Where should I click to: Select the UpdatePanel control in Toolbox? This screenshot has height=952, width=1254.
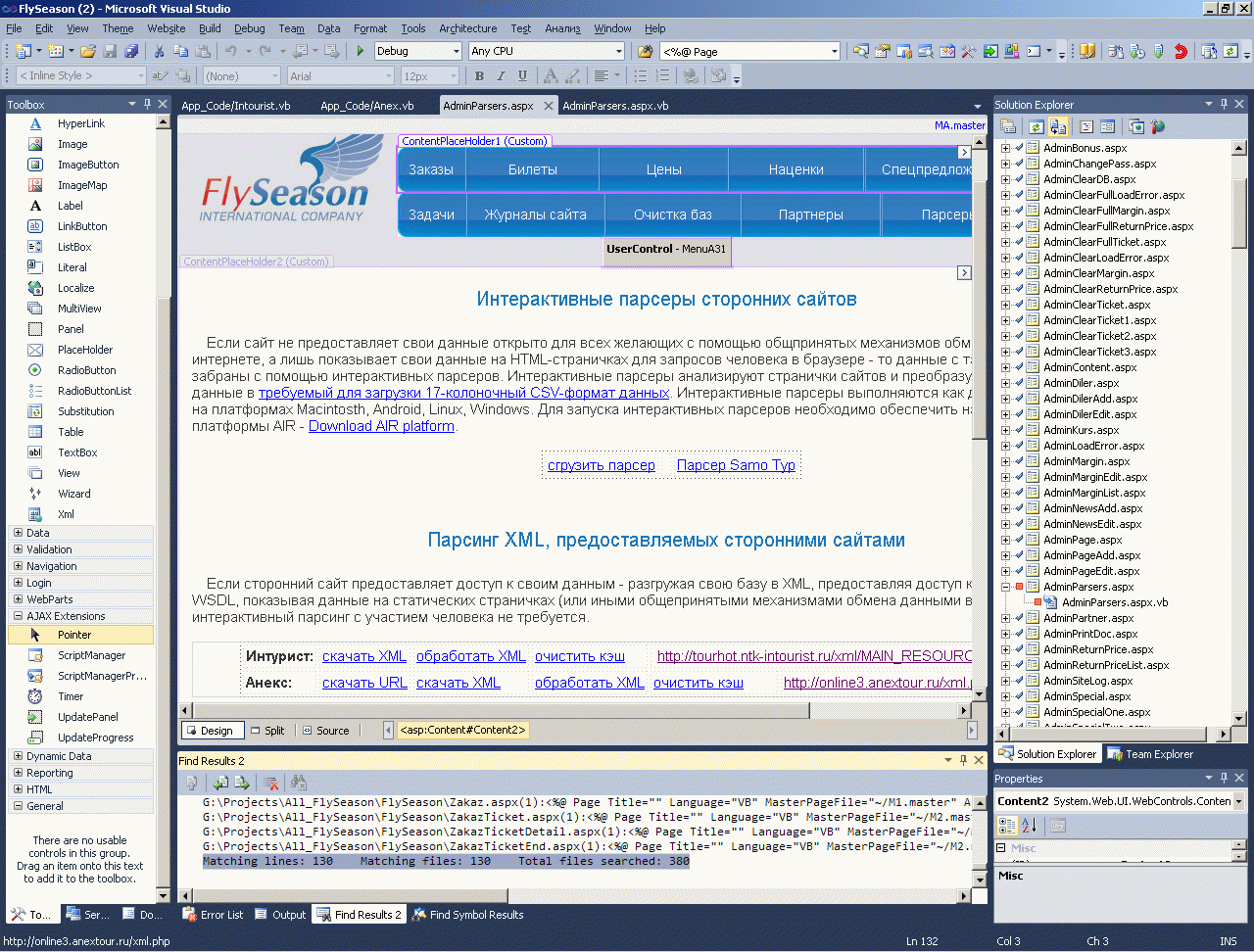[88, 717]
